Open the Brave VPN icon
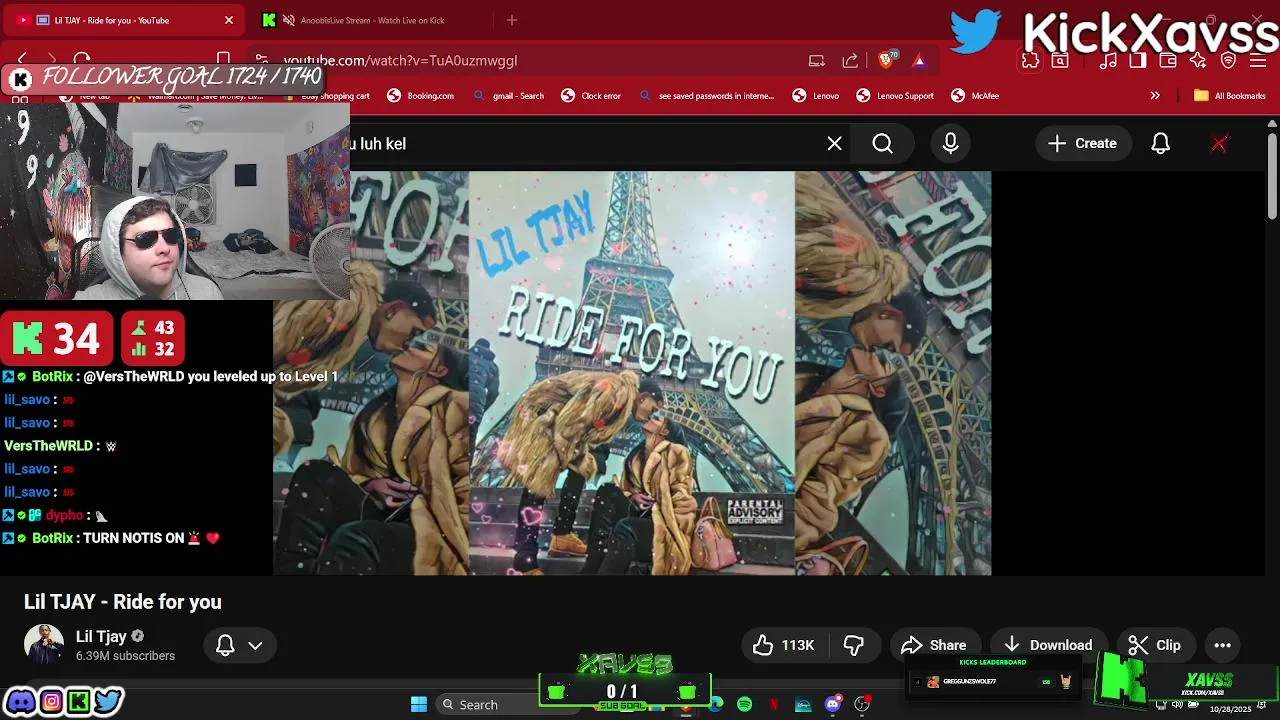 pyautogui.click(x=1228, y=61)
